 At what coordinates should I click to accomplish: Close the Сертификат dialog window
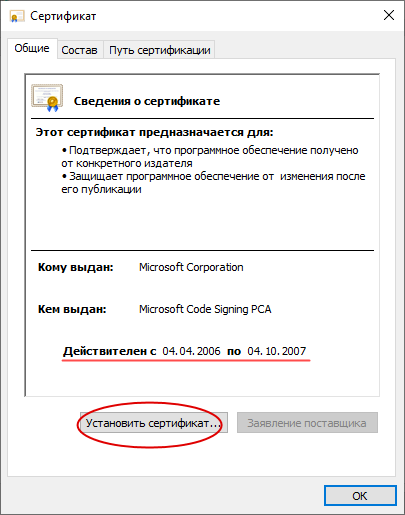(389, 15)
